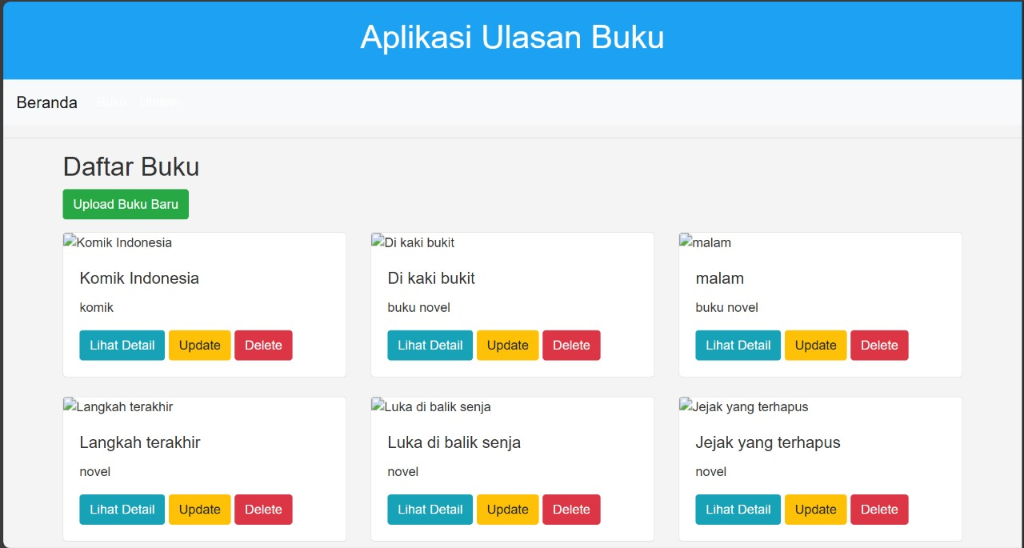
Task: View details of Langkah terakhir
Action: click(122, 509)
